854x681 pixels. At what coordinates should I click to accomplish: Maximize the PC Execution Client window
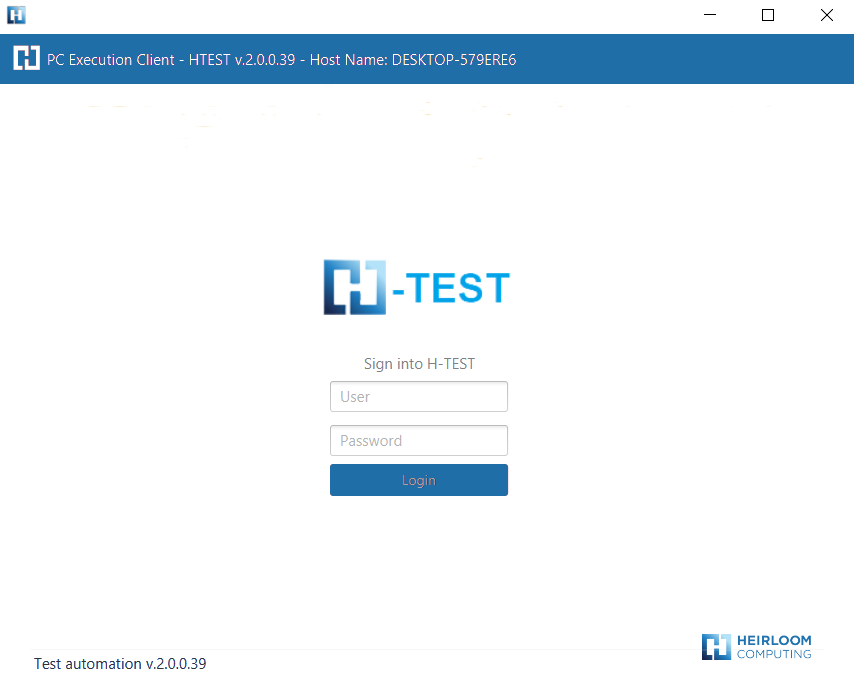click(767, 15)
